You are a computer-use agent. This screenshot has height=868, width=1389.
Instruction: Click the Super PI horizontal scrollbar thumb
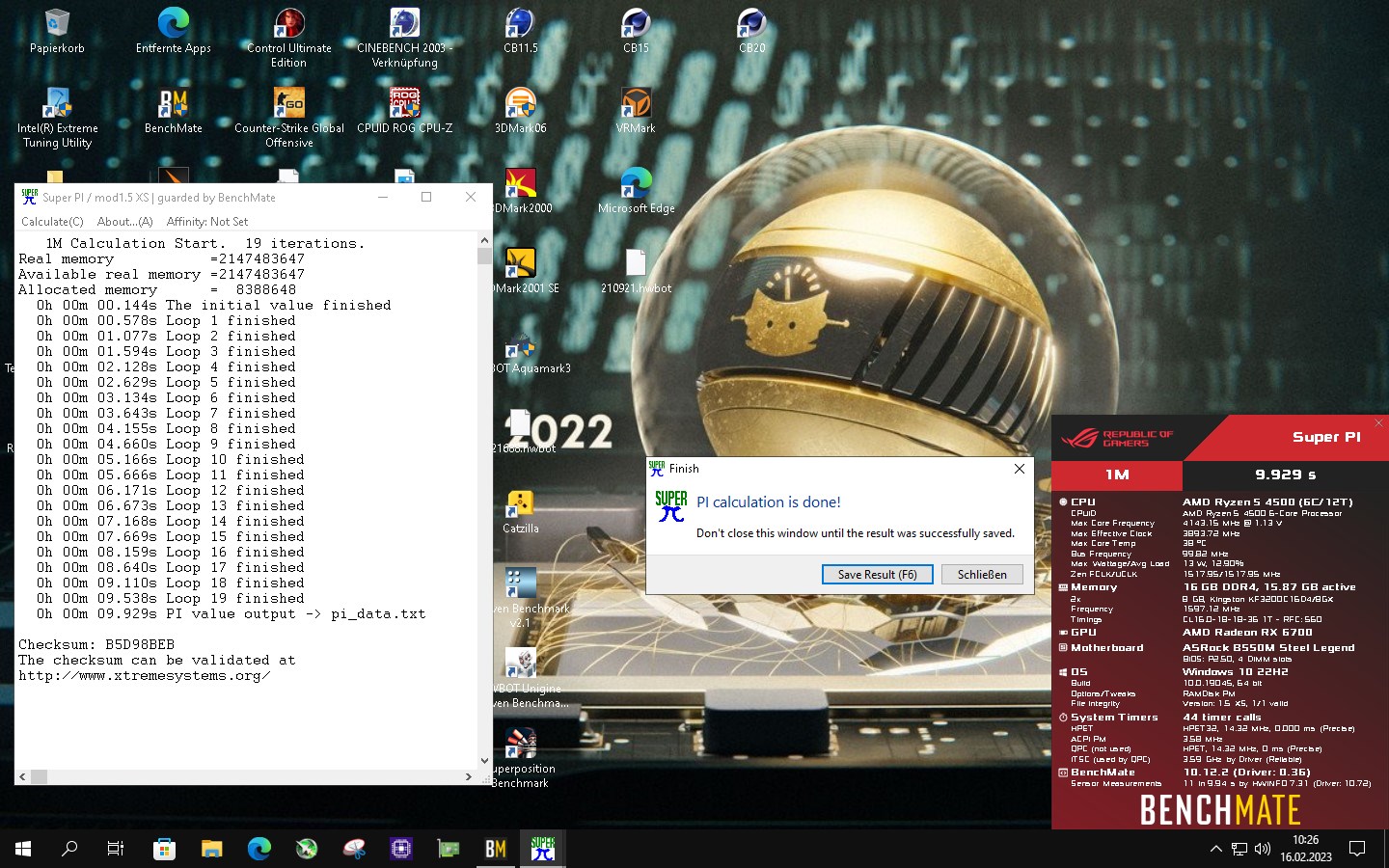pyautogui.click(x=39, y=776)
